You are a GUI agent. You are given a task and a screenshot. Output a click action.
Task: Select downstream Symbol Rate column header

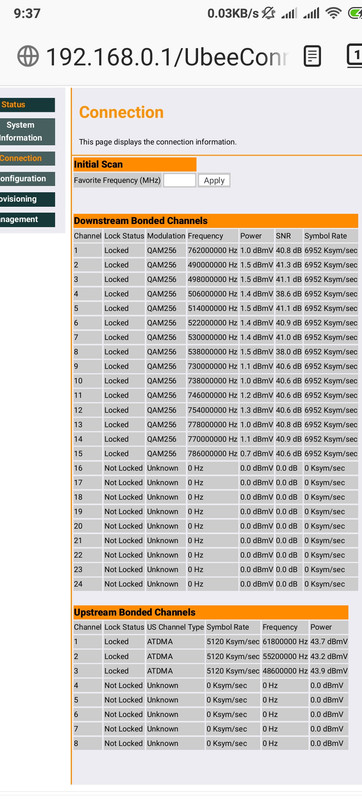(331, 236)
